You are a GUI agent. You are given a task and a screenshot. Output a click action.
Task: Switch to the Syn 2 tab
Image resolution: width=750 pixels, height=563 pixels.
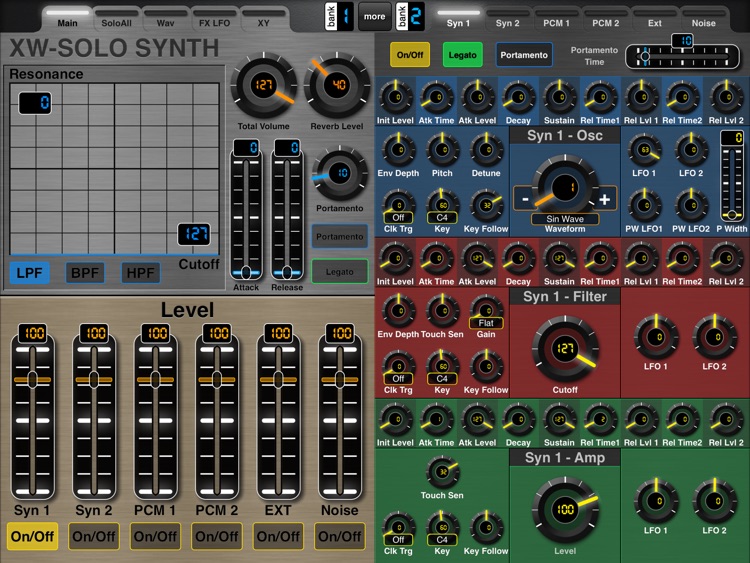(507, 20)
